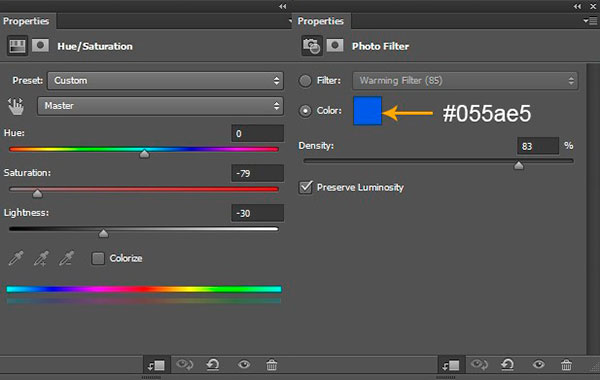This screenshot has height=380, width=600.
Task: Expand the Warming Filter (85) dropdown
Action: pos(465,81)
